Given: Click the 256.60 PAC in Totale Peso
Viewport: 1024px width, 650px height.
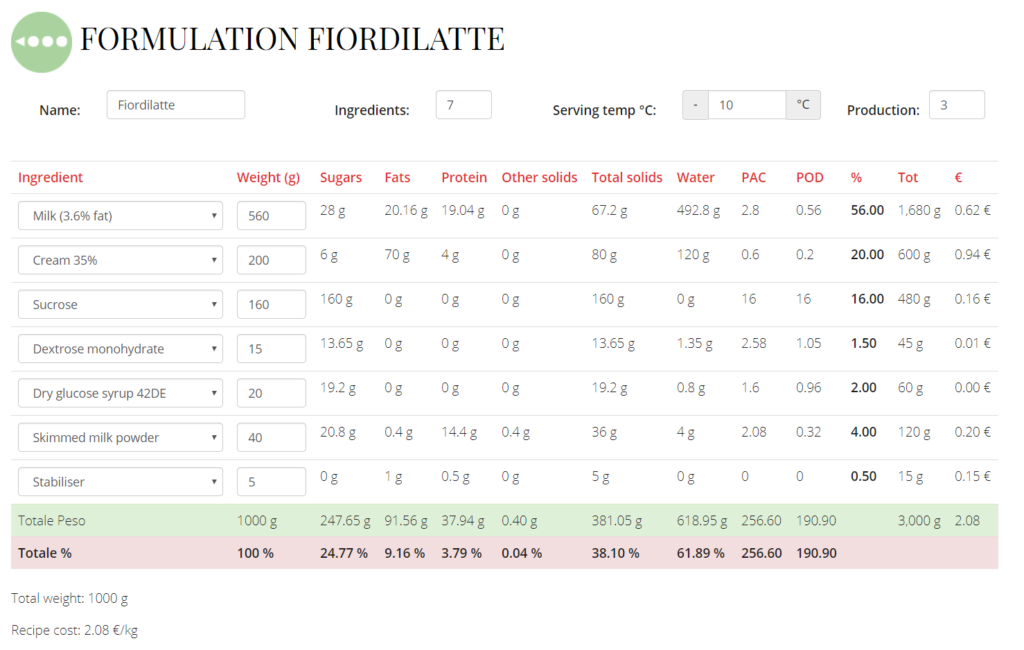Looking at the screenshot, I should pos(761,521).
